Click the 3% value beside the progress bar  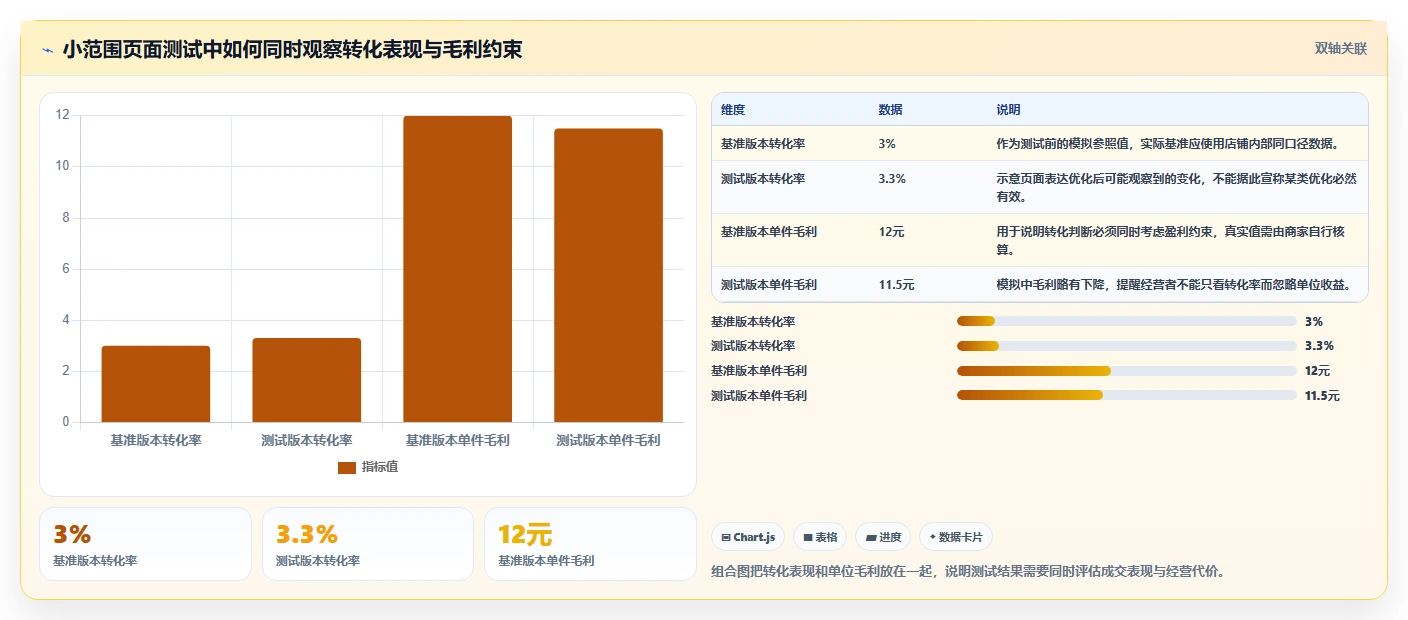(1314, 322)
